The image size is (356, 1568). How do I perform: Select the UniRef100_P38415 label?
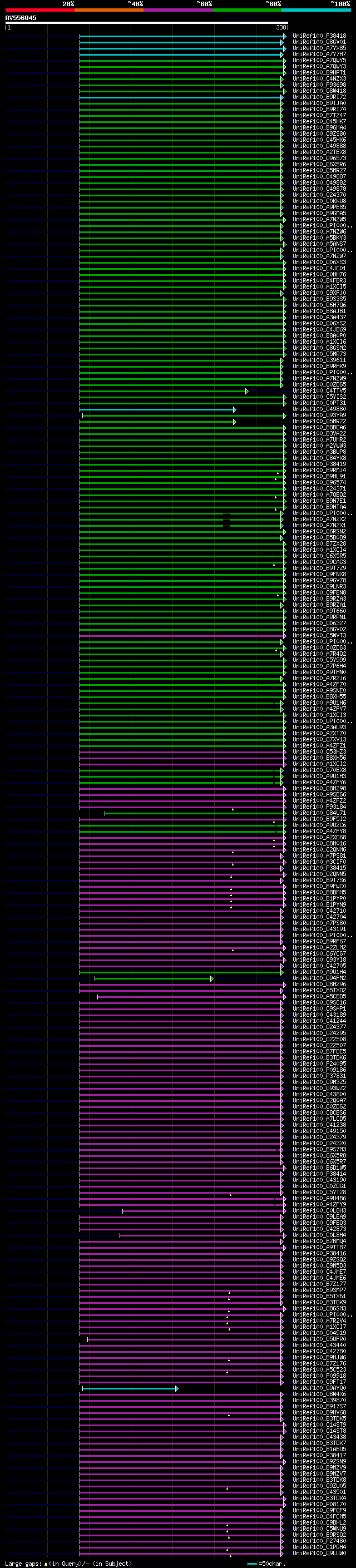tap(319, 868)
